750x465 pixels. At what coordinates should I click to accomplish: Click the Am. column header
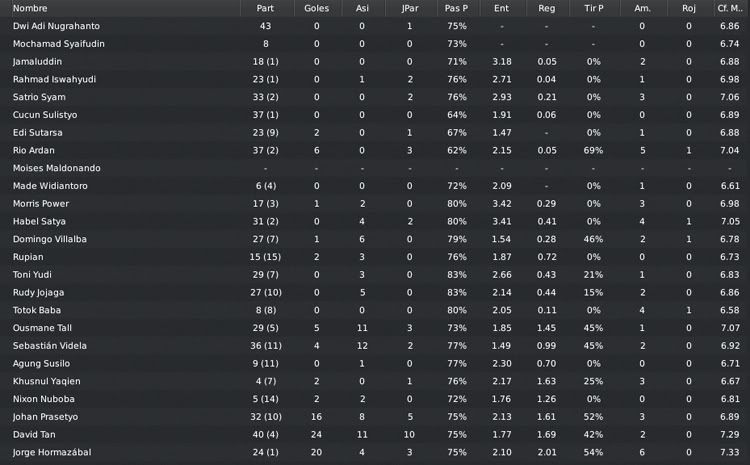pyautogui.click(x=642, y=8)
